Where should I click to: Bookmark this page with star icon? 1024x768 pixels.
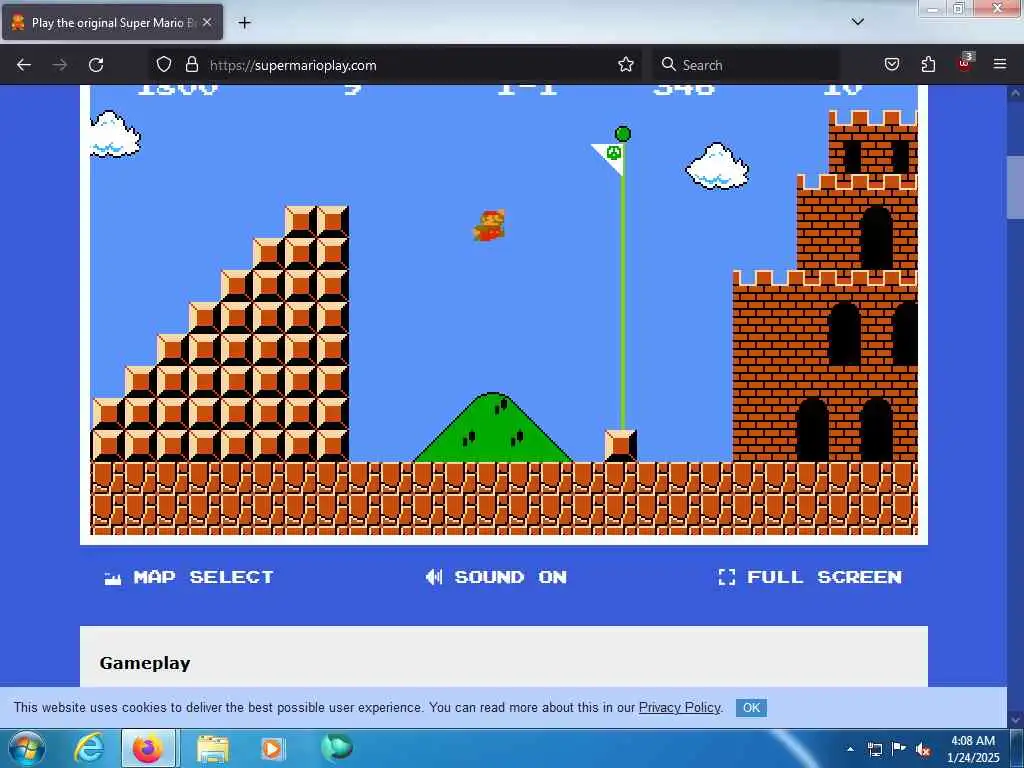626,65
